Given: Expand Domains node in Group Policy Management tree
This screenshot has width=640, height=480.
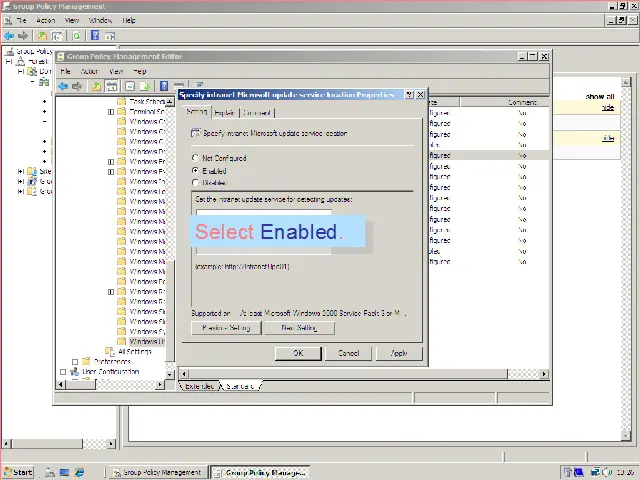Looking at the screenshot, I should coord(21,71).
